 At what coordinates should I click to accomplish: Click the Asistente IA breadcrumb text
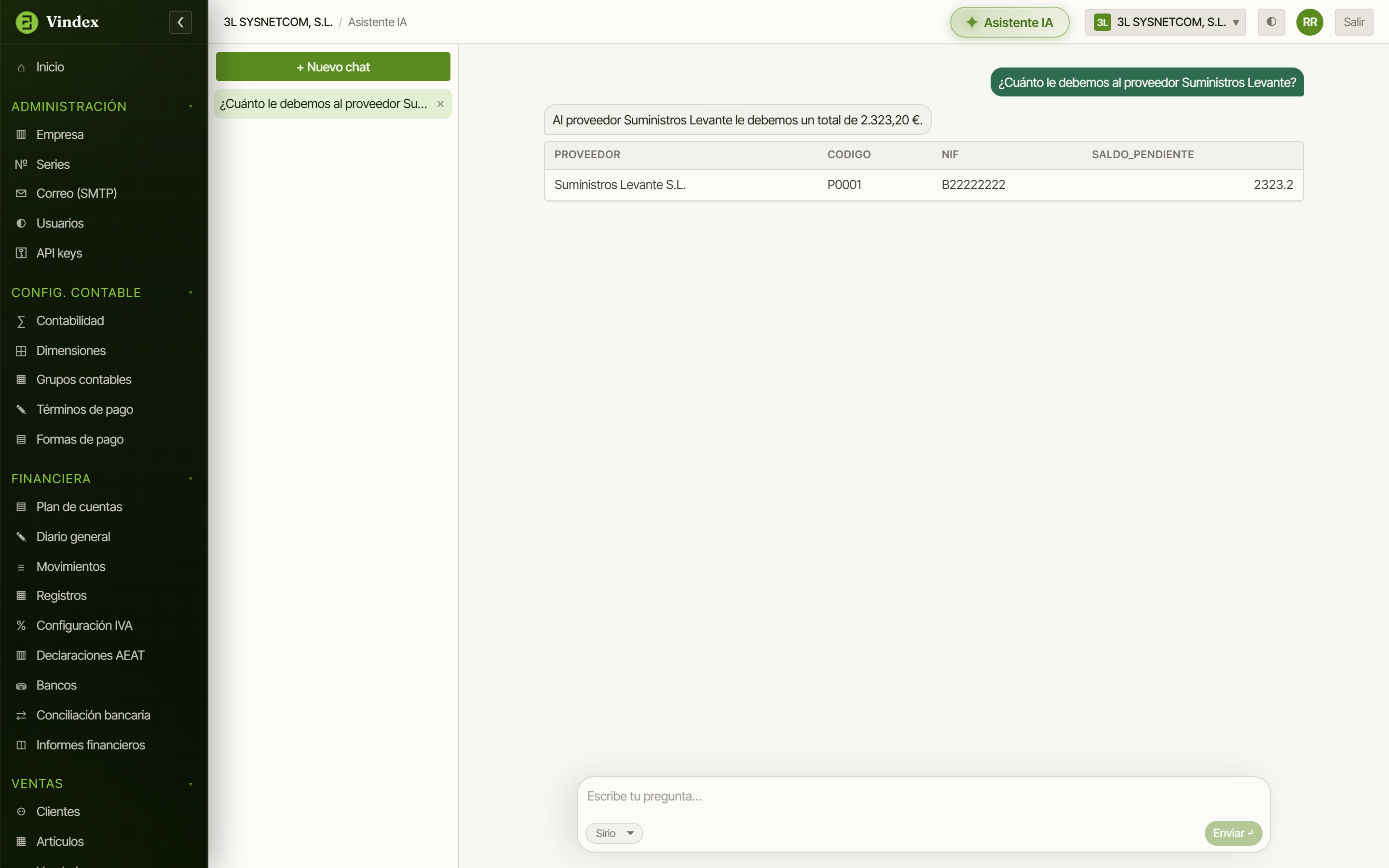coord(377,22)
